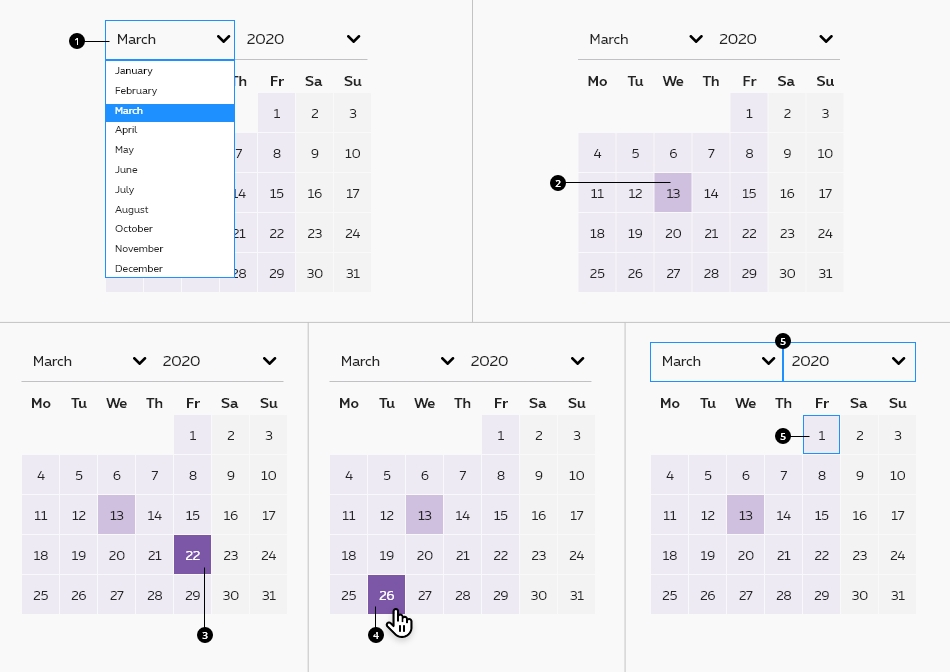Select October from the open month list
This screenshot has height=672, width=950.
pyautogui.click(x=134, y=229)
